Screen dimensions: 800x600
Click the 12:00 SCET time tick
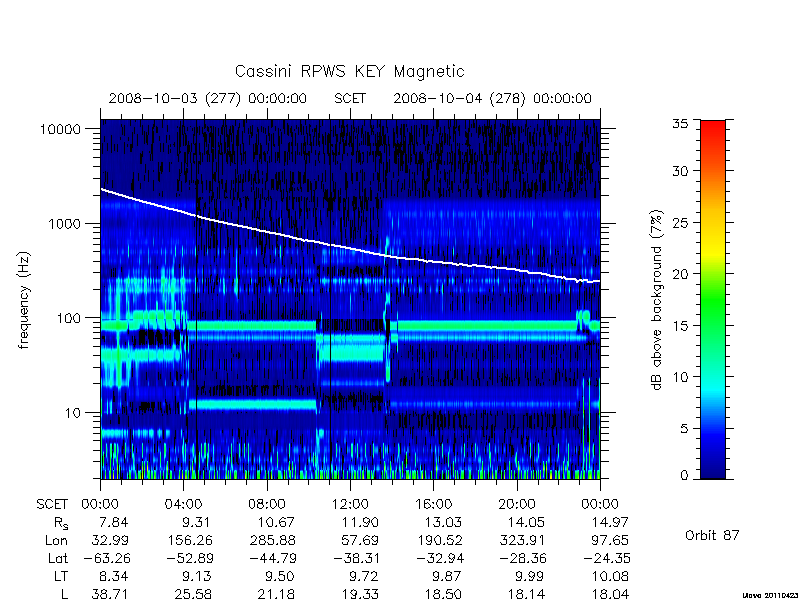tap(350, 505)
